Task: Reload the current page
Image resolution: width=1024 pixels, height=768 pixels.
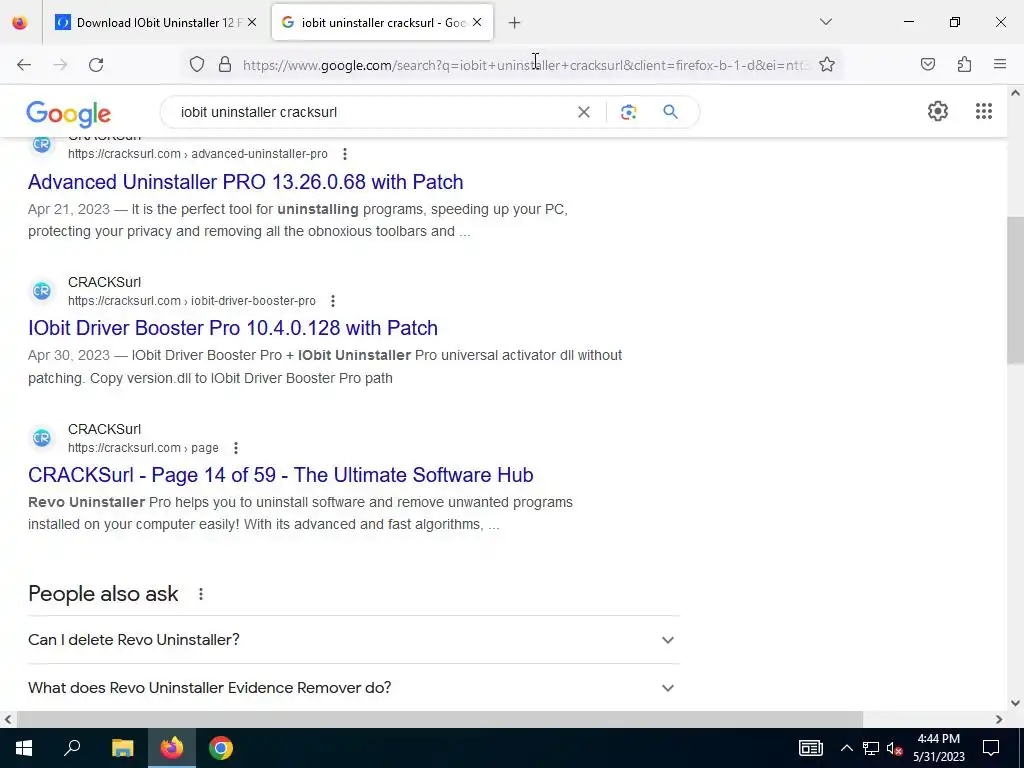Action: pos(96,65)
